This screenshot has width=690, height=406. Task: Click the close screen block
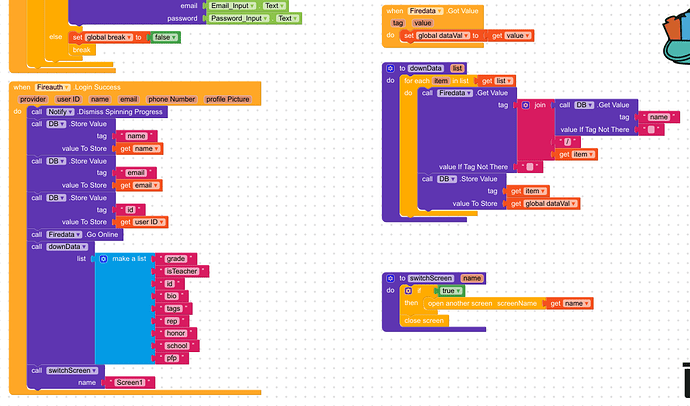point(424,321)
